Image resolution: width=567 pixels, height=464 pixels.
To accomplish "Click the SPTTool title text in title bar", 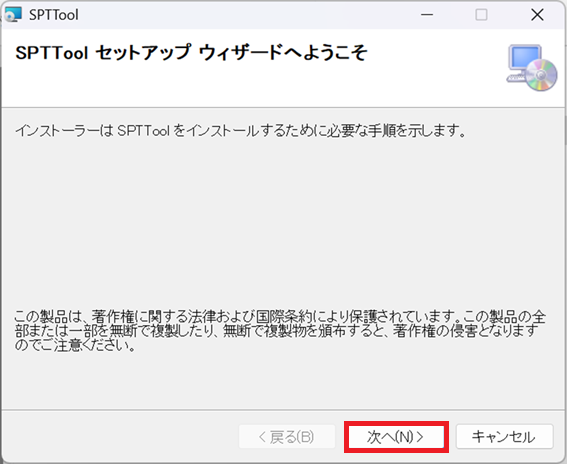I will coord(54,15).
